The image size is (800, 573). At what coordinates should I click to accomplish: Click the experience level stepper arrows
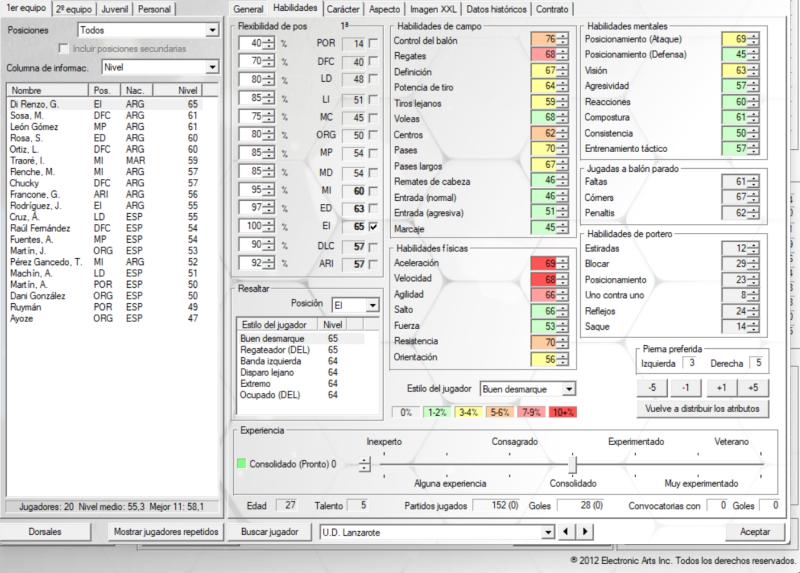pyautogui.click(x=364, y=464)
